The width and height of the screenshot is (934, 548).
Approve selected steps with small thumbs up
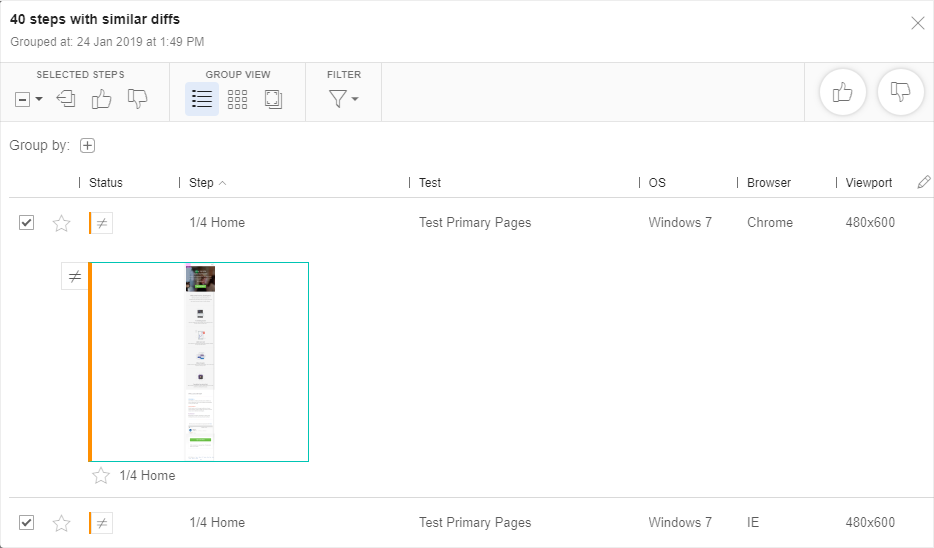click(x=102, y=99)
